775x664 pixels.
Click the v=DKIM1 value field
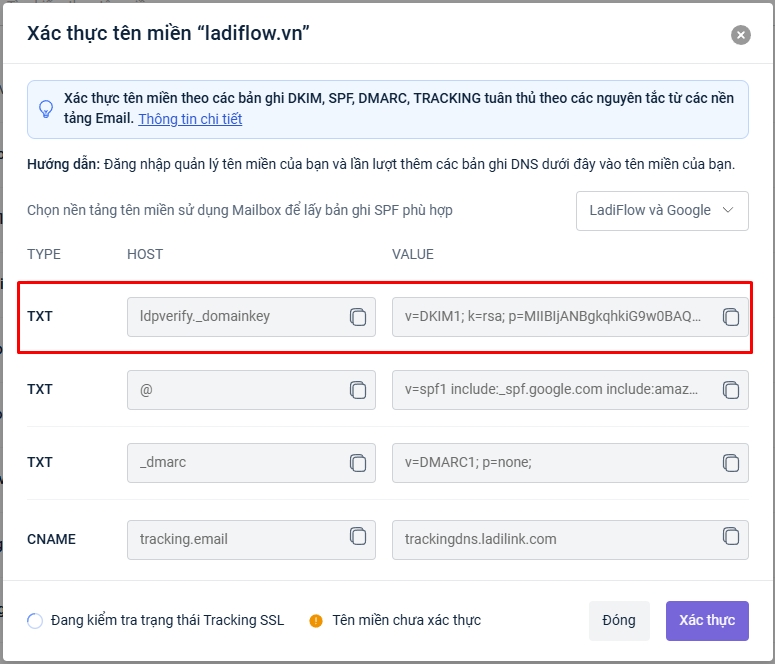(553, 317)
